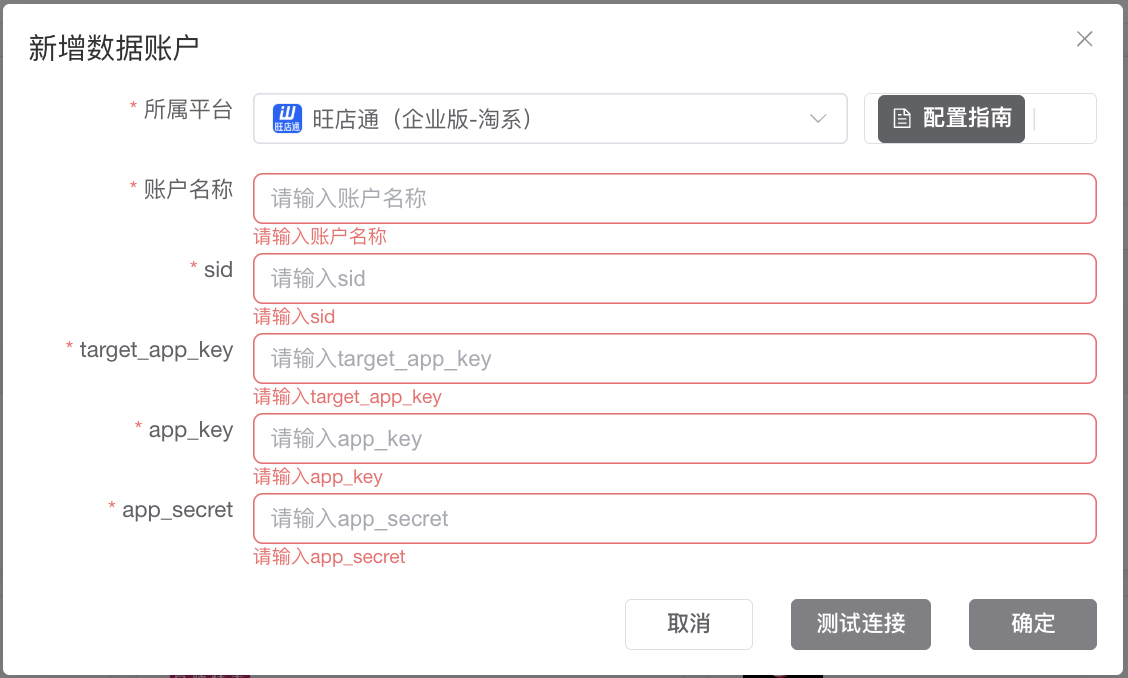Click the 测试连接 test connection button
1128x678 pixels.
pos(861,624)
